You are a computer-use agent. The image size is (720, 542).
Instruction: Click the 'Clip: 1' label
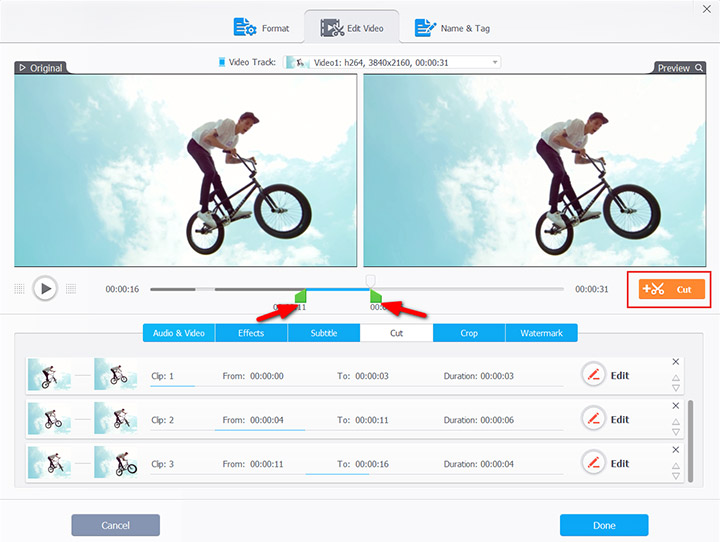(163, 376)
